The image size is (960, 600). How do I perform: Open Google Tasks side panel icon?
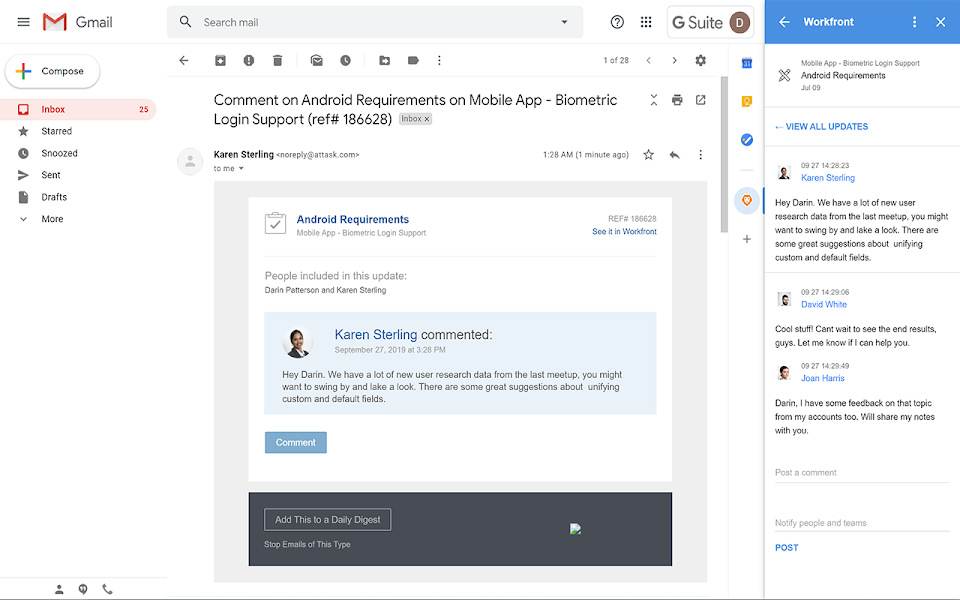point(746,140)
